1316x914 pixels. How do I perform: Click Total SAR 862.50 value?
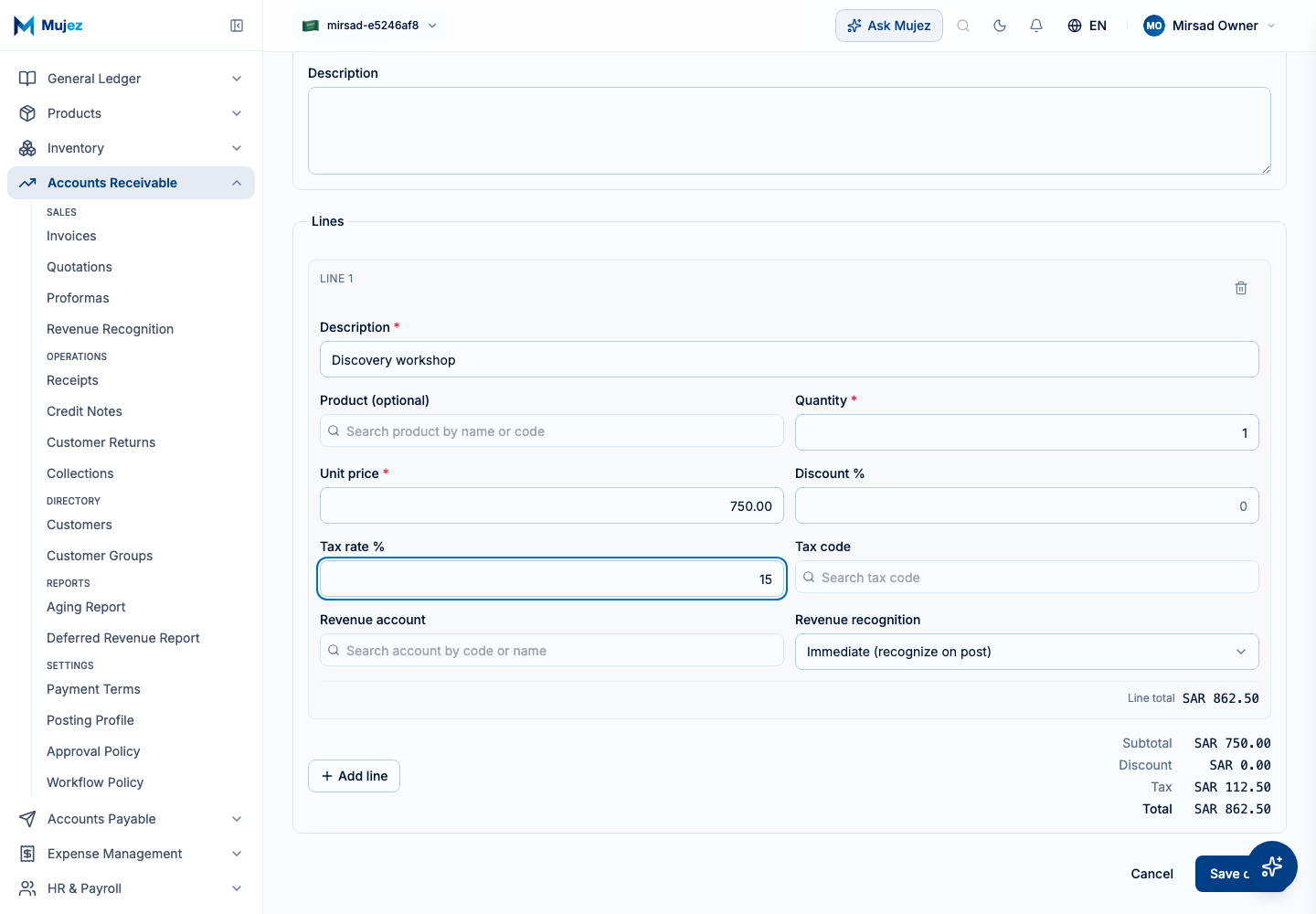tap(1232, 809)
